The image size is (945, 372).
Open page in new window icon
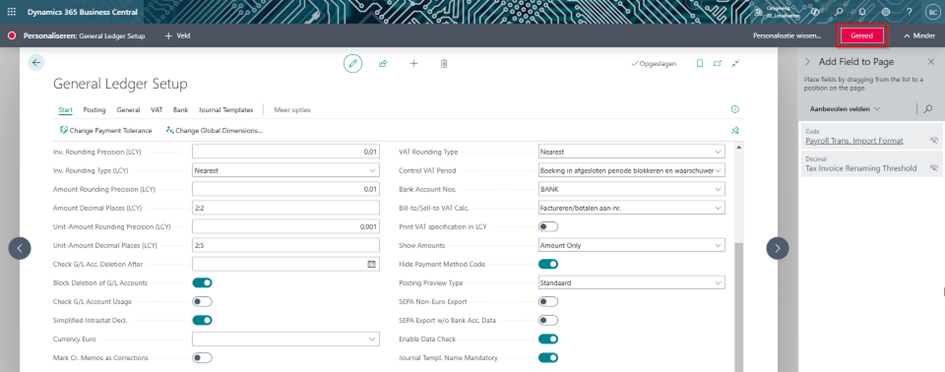click(717, 63)
